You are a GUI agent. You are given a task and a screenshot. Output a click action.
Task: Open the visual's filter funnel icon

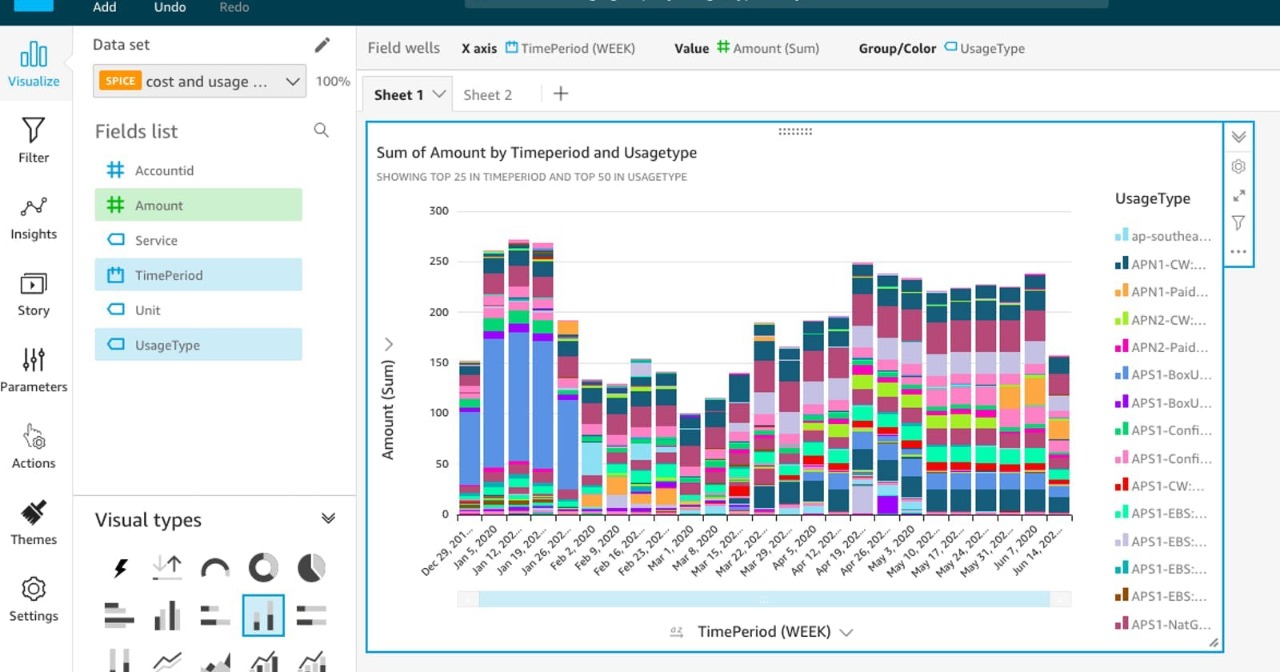pyautogui.click(x=1238, y=223)
